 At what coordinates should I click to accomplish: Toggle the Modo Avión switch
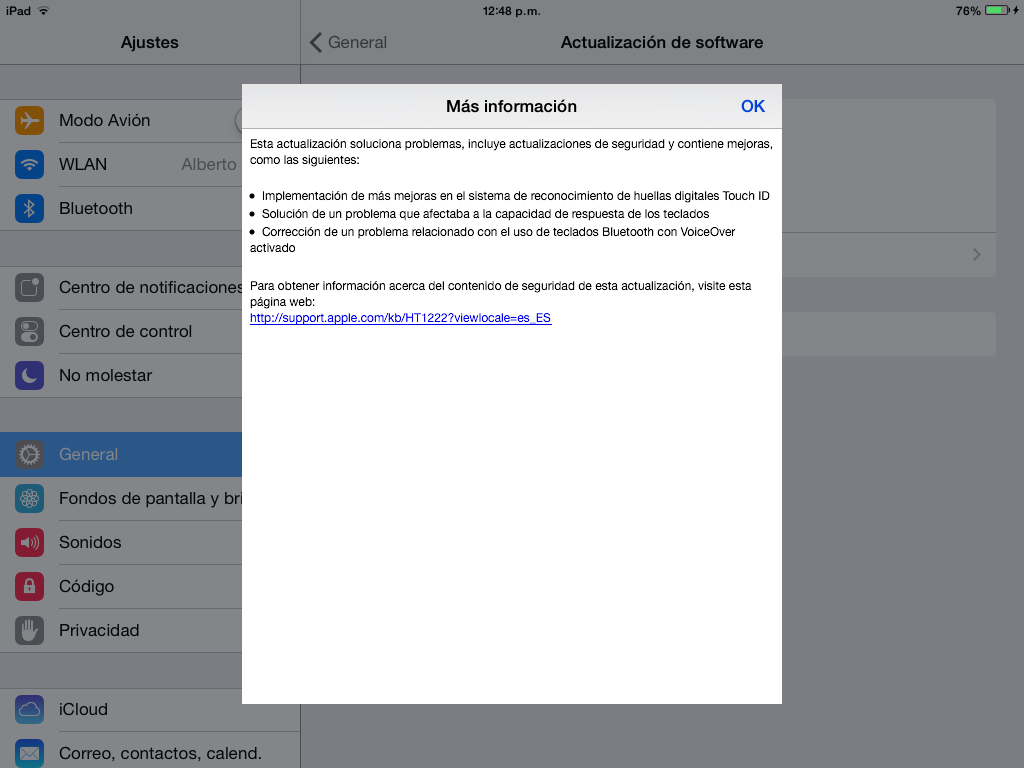tap(238, 121)
